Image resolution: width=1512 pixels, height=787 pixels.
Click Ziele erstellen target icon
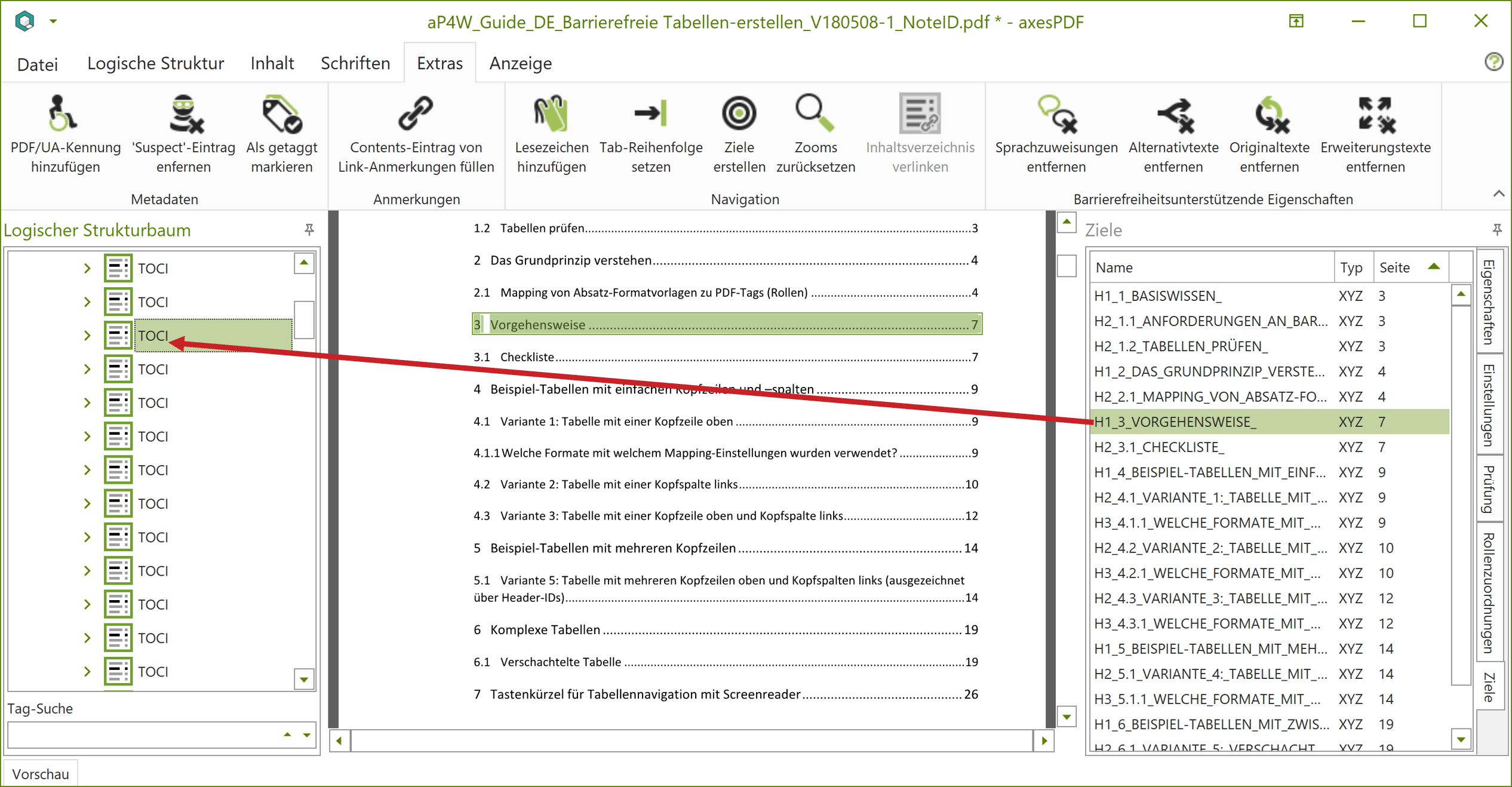(739, 113)
